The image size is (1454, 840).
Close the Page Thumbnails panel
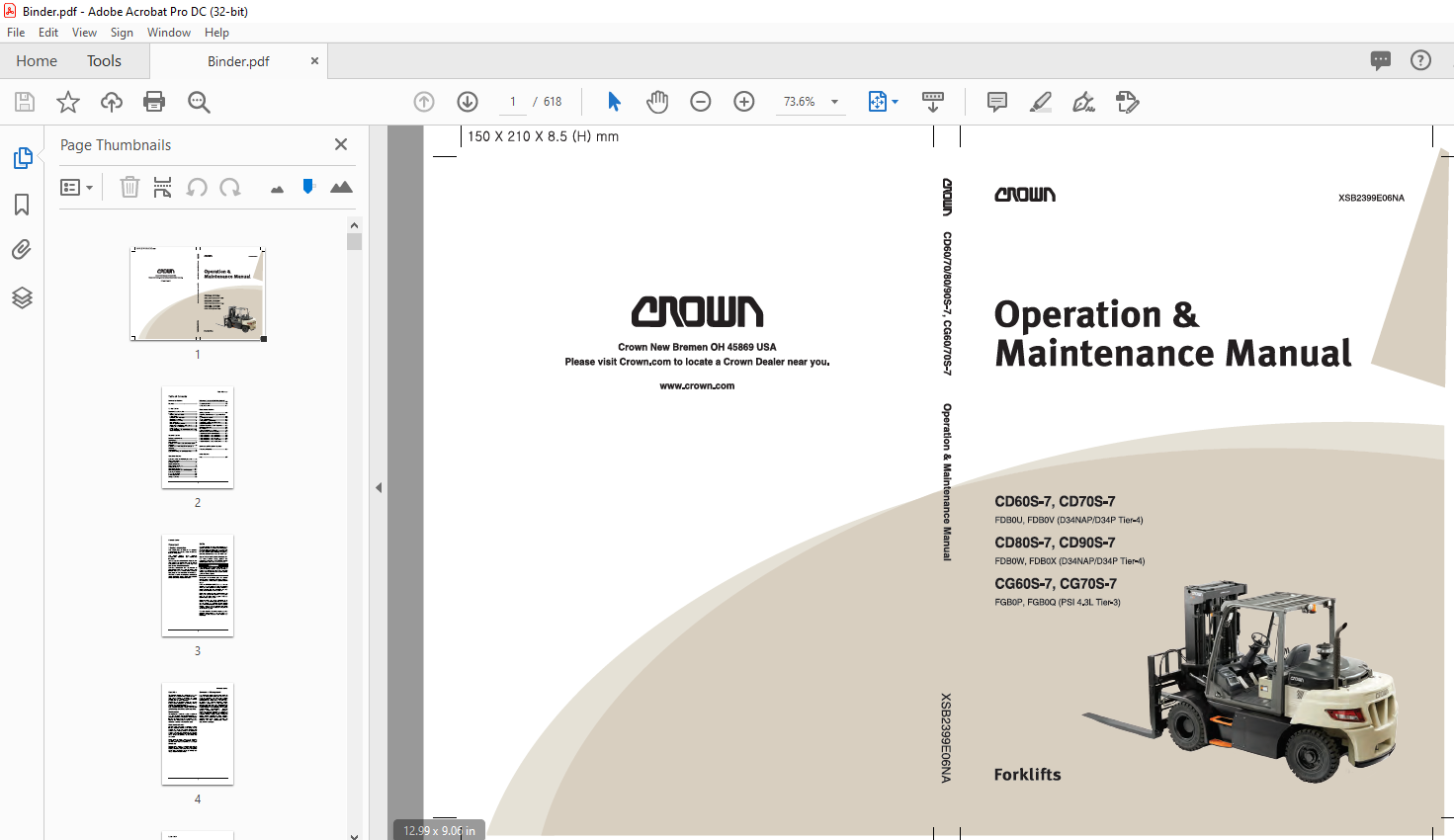tap(341, 144)
